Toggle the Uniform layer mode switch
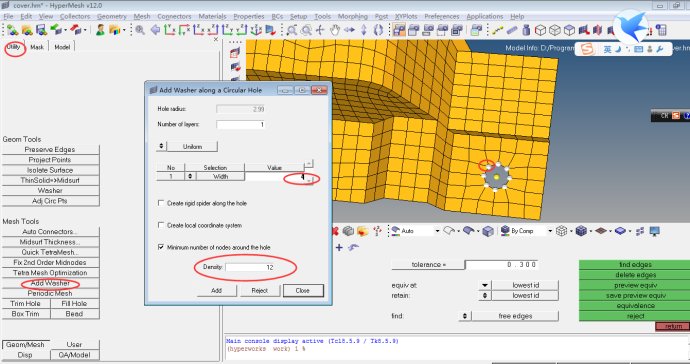This screenshot has height=364, width=690. pos(161,146)
